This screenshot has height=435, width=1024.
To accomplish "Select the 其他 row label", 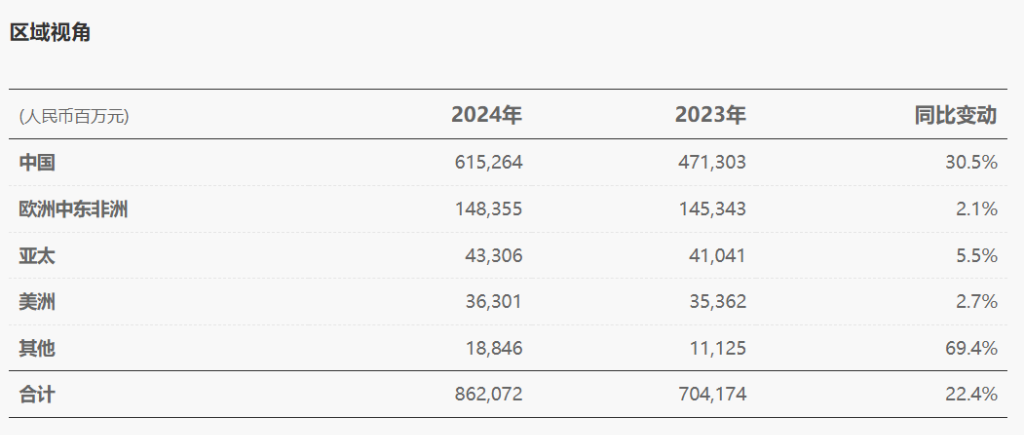I will tap(37, 348).
